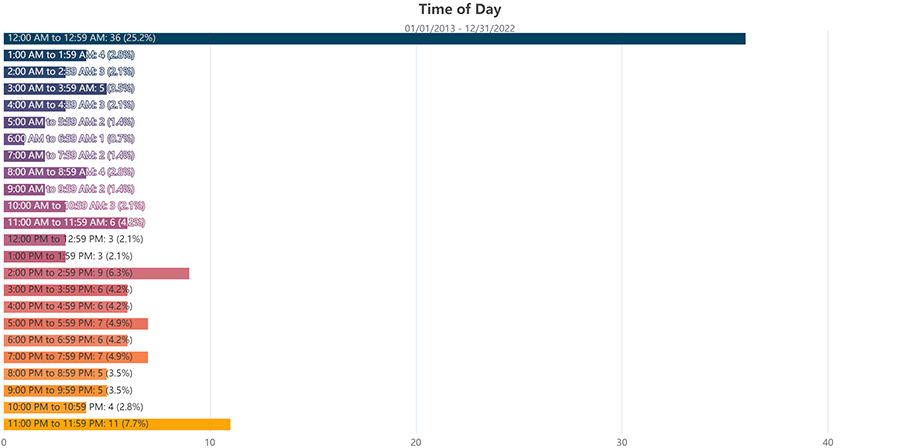Click the 20 label on x-axis
This screenshot has height=448, width=920.
(416, 442)
